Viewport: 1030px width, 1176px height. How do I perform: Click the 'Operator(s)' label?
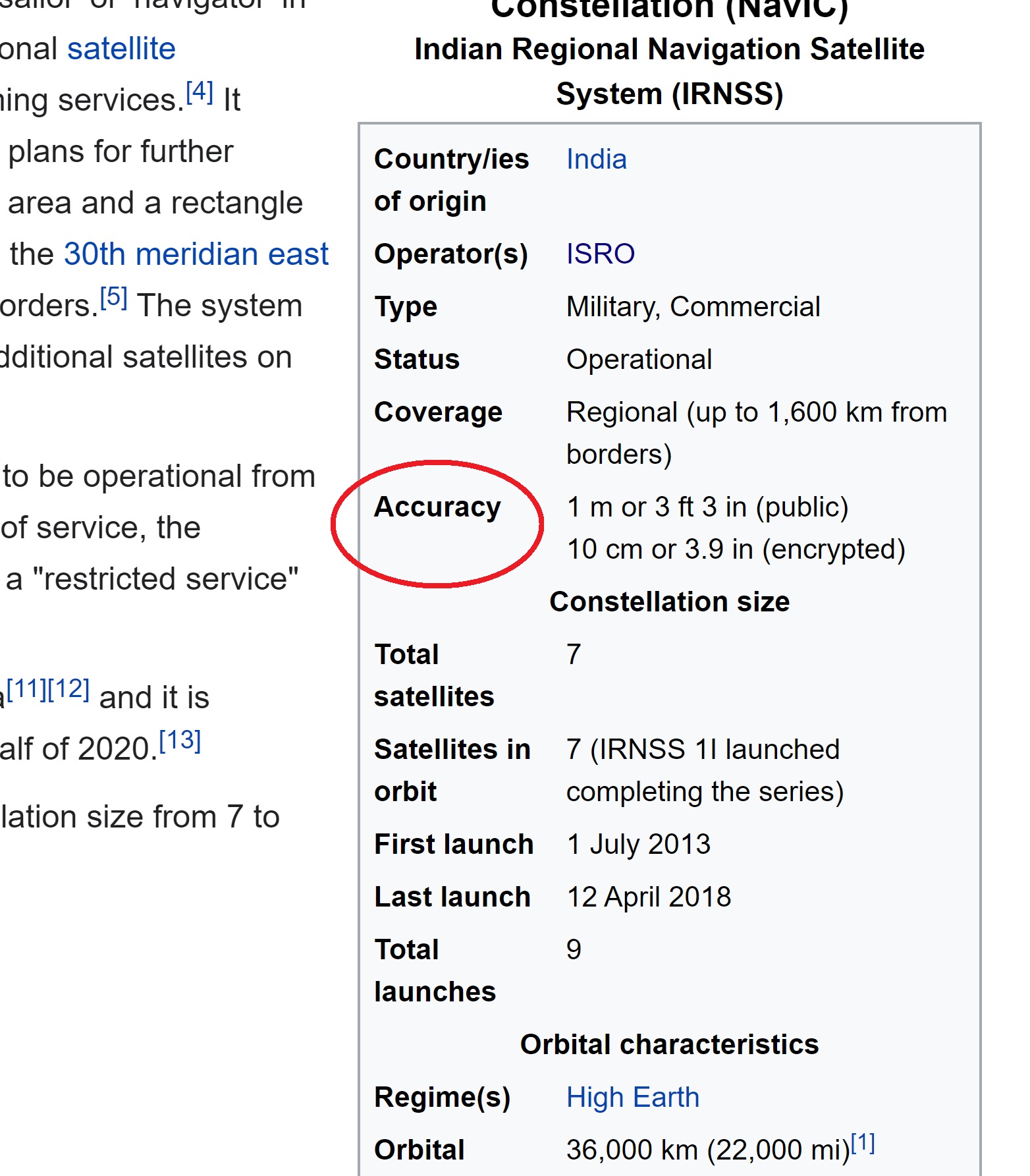451,254
